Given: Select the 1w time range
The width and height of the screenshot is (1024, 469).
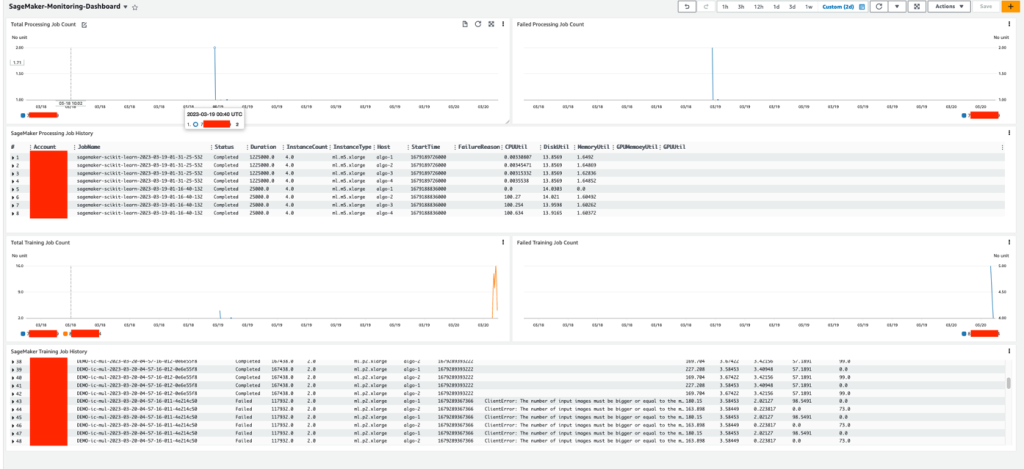Looking at the screenshot, I should click(808, 7).
